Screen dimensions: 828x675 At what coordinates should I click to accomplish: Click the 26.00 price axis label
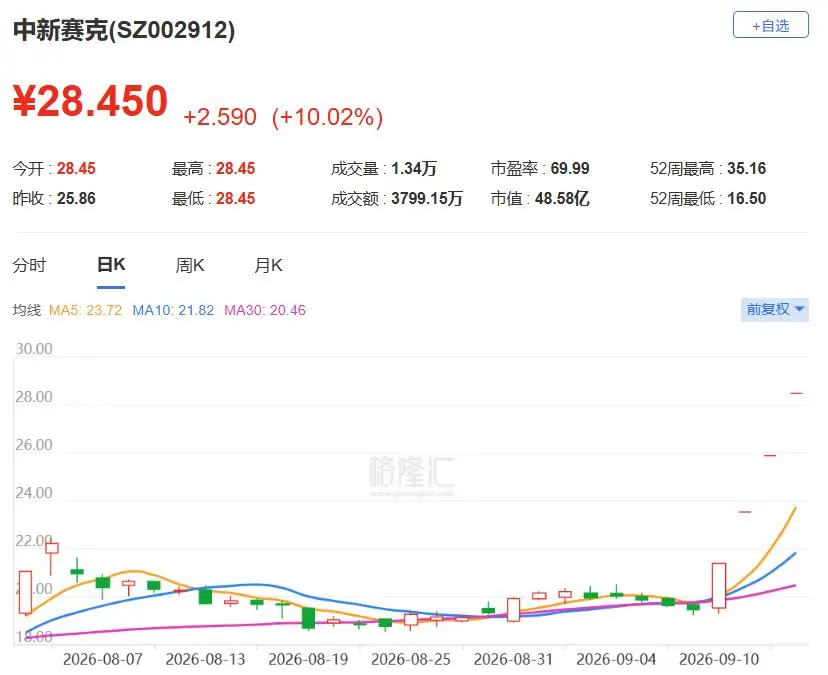coord(34,445)
